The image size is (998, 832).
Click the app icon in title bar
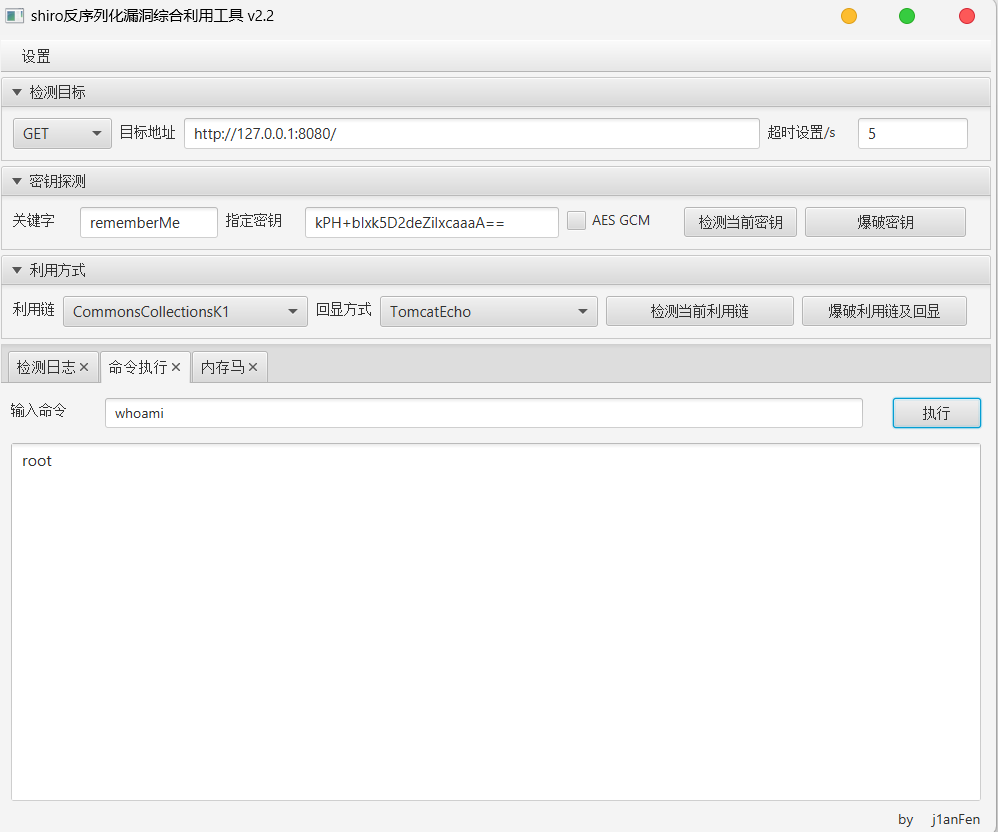14,16
